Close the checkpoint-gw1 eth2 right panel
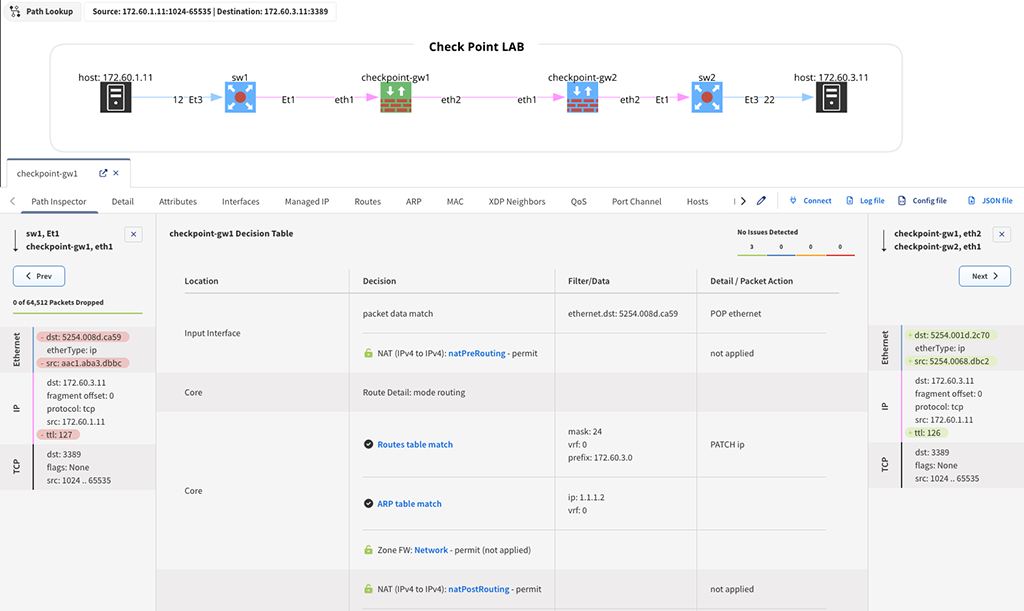Viewport: 1024px width, 611px height. pos(1002,234)
